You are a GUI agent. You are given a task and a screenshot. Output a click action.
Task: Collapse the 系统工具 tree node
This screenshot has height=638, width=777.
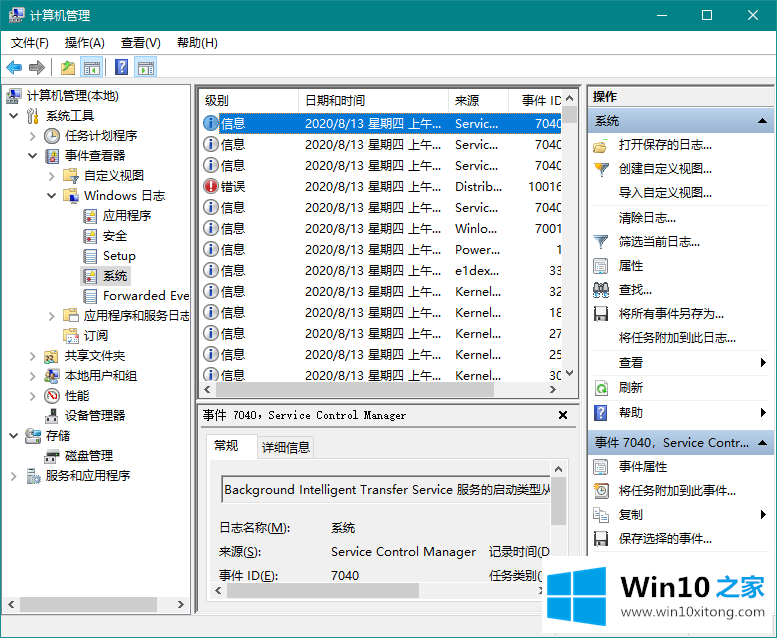click(x=13, y=116)
